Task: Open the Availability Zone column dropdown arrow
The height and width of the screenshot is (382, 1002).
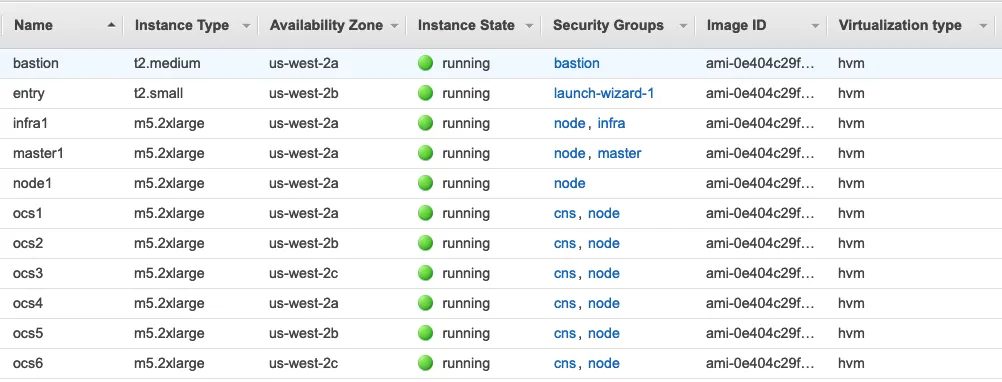Action: 394,26
